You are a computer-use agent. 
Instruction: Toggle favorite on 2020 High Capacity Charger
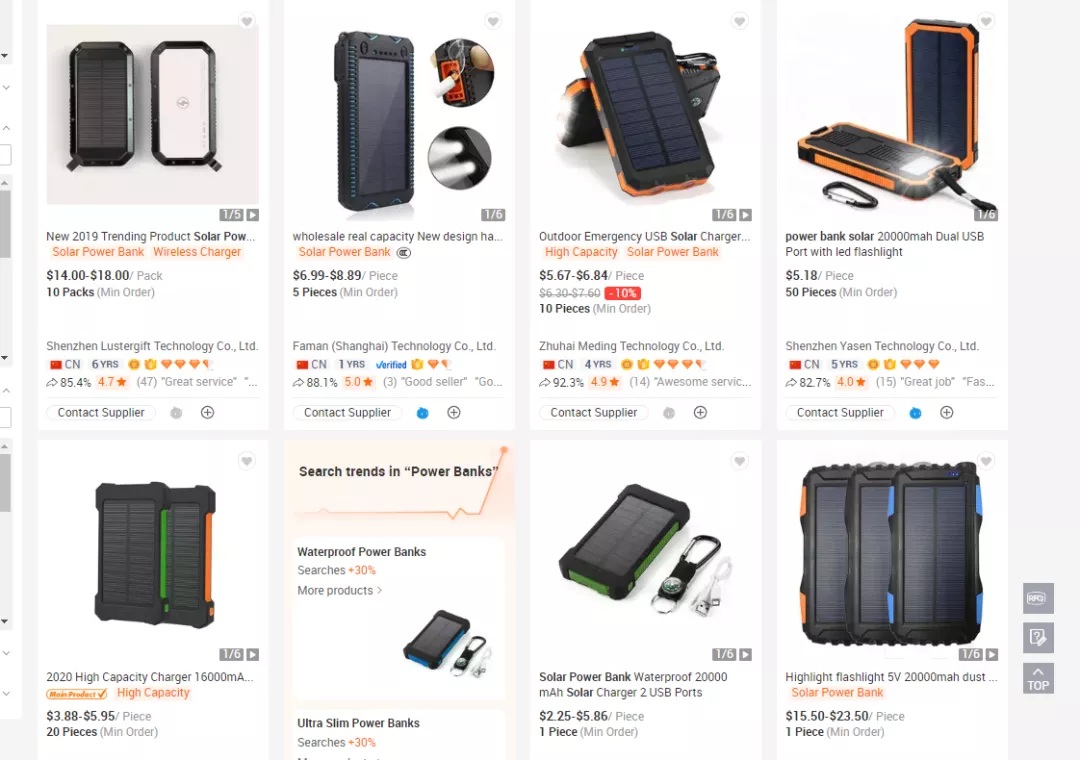[246, 461]
